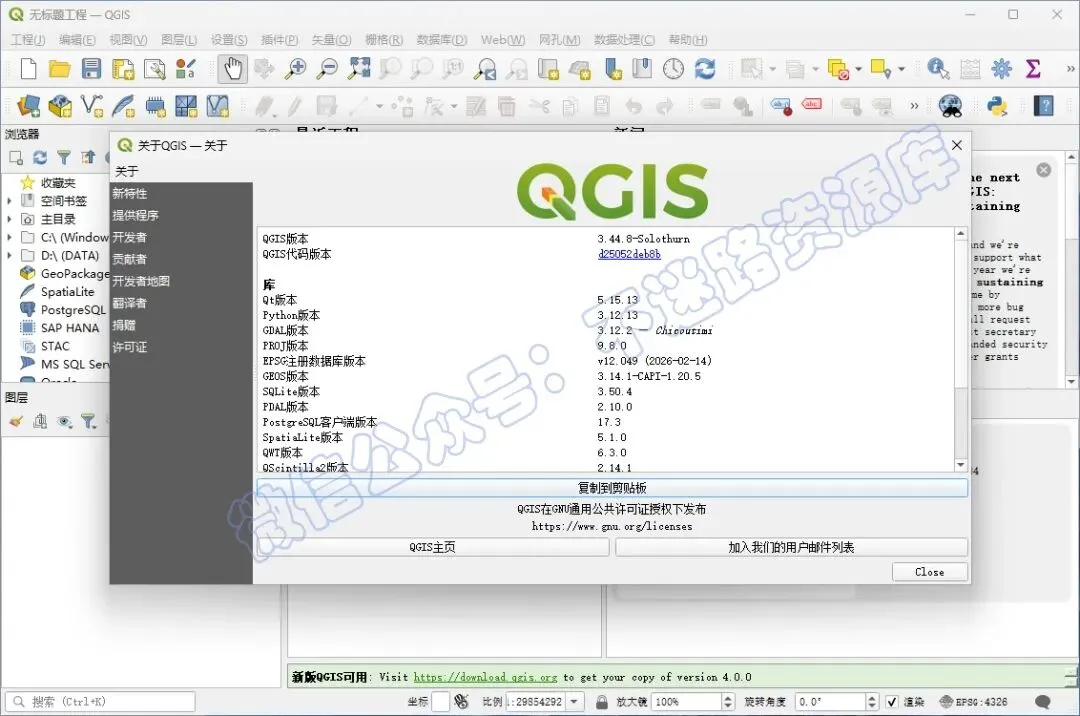Switch to License tab in About dialog

pyautogui.click(x=129, y=347)
